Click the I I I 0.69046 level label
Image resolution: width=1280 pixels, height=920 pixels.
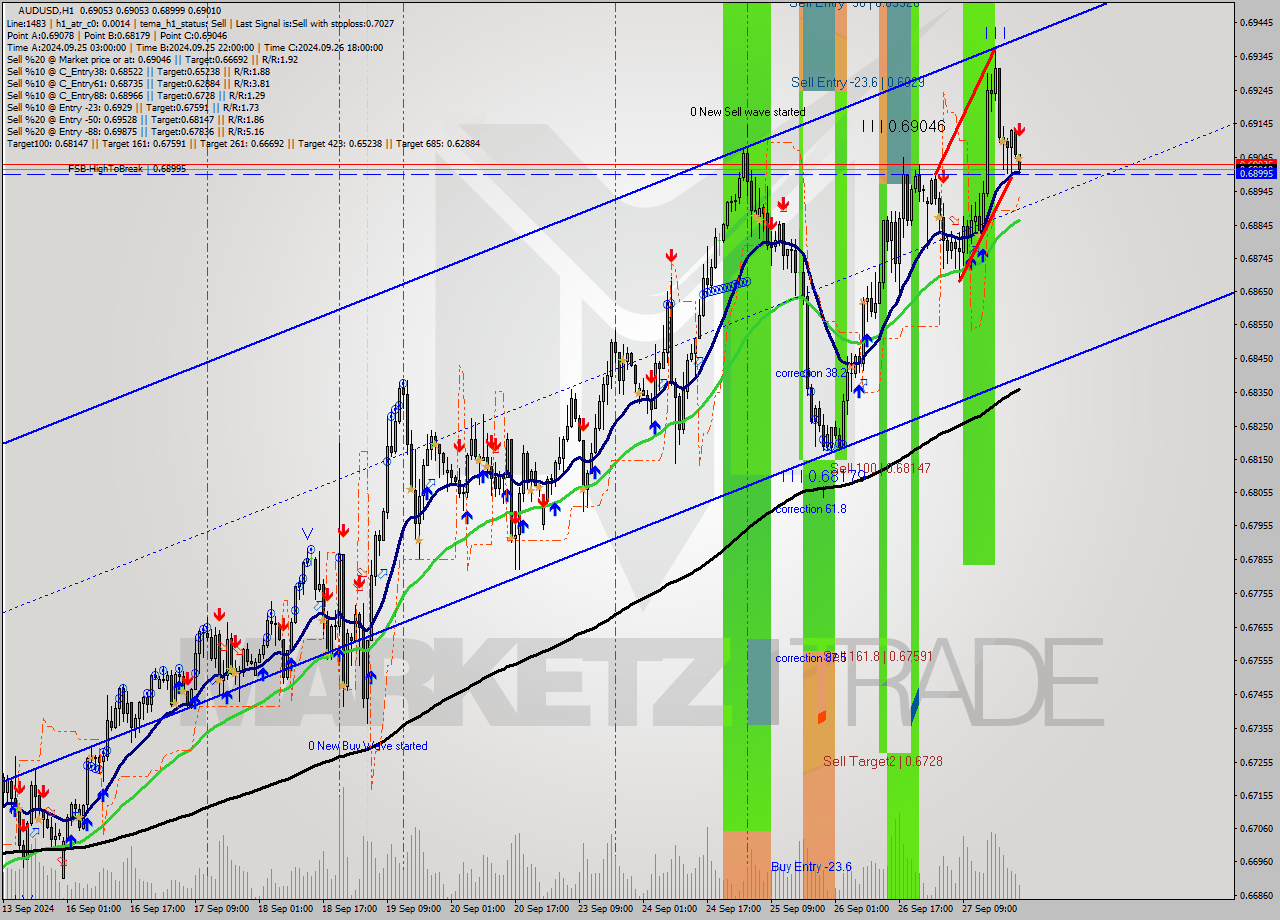pyautogui.click(x=903, y=126)
